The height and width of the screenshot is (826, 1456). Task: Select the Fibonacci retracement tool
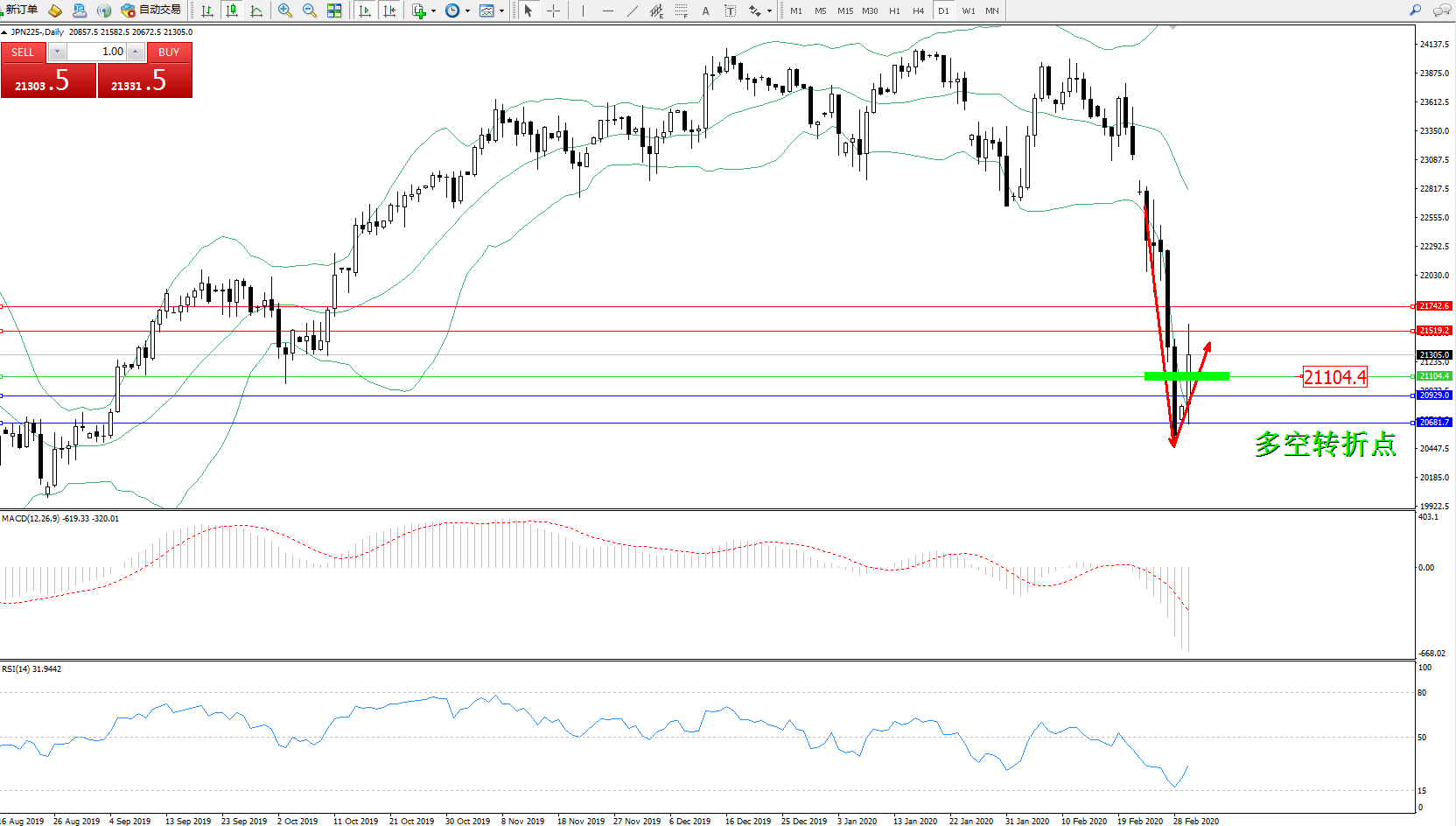[681, 10]
